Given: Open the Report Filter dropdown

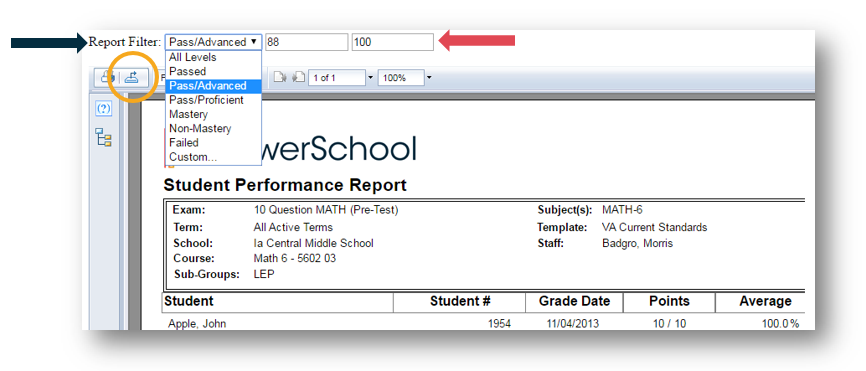Looking at the screenshot, I should (x=213, y=42).
